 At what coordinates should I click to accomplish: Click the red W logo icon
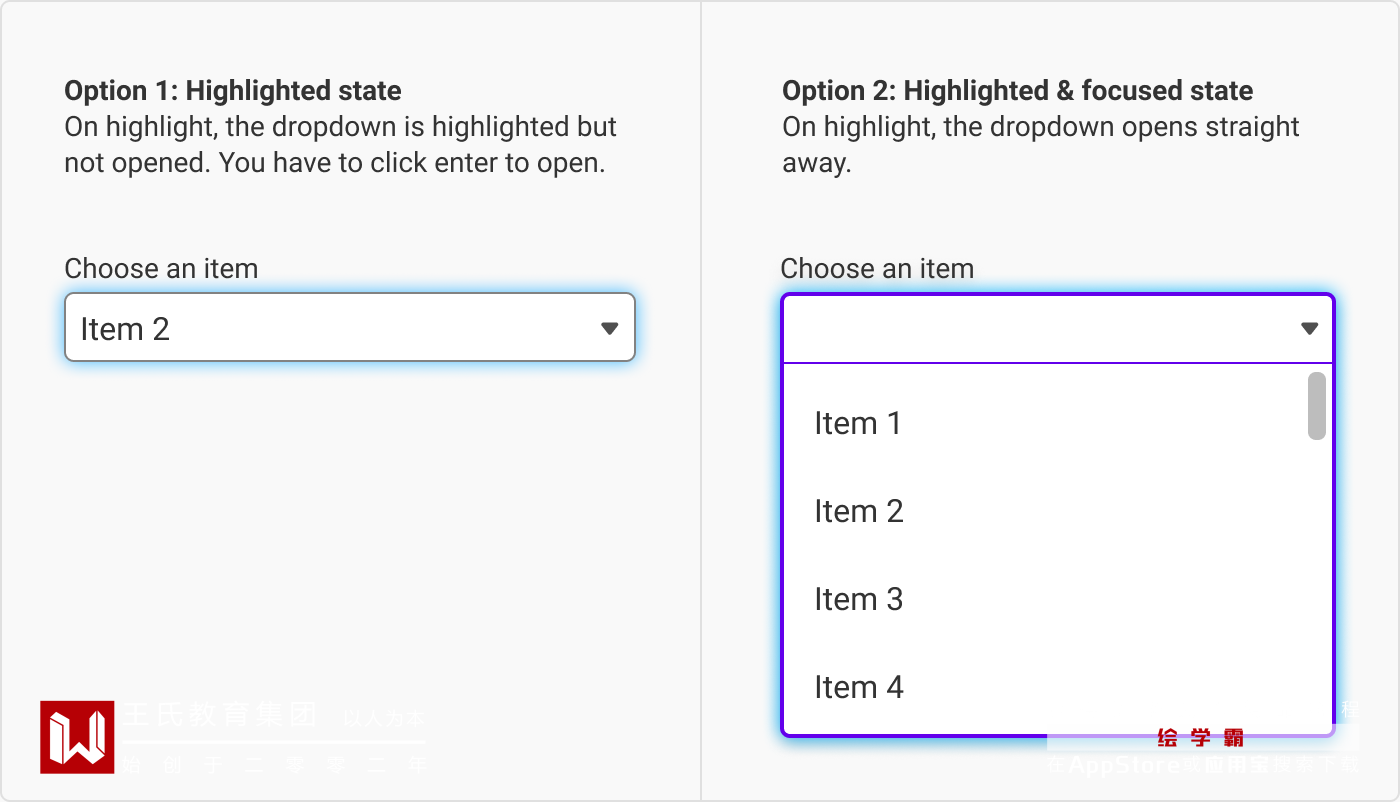[x=77, y=737]
